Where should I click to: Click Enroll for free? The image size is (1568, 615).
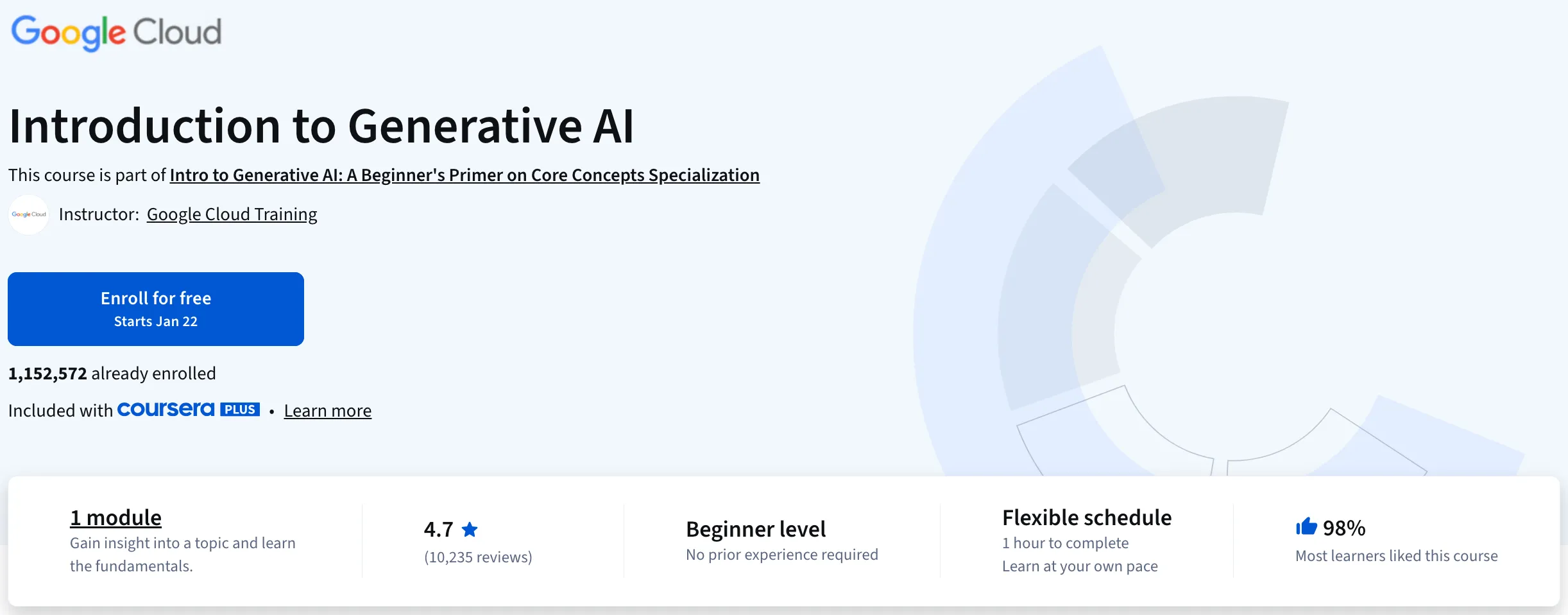tap(155, 308)
